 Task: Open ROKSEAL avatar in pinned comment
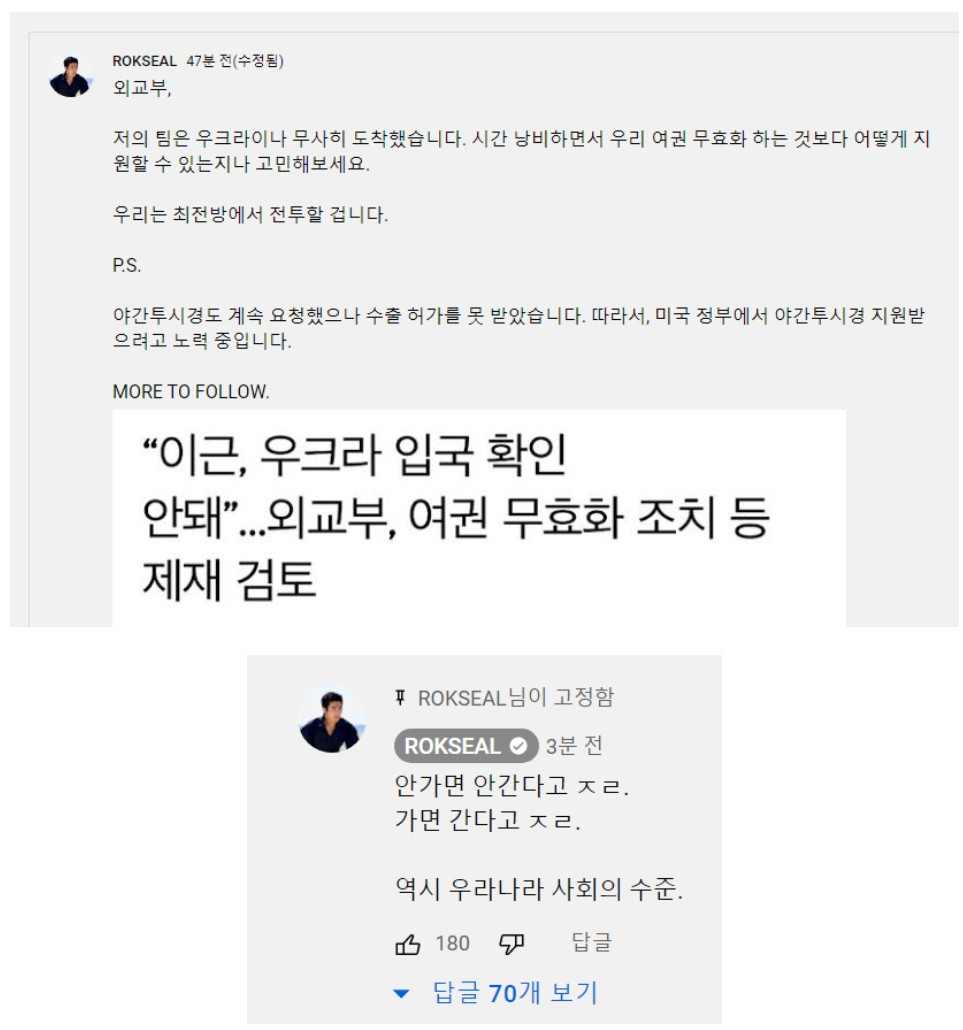point(332,719)
